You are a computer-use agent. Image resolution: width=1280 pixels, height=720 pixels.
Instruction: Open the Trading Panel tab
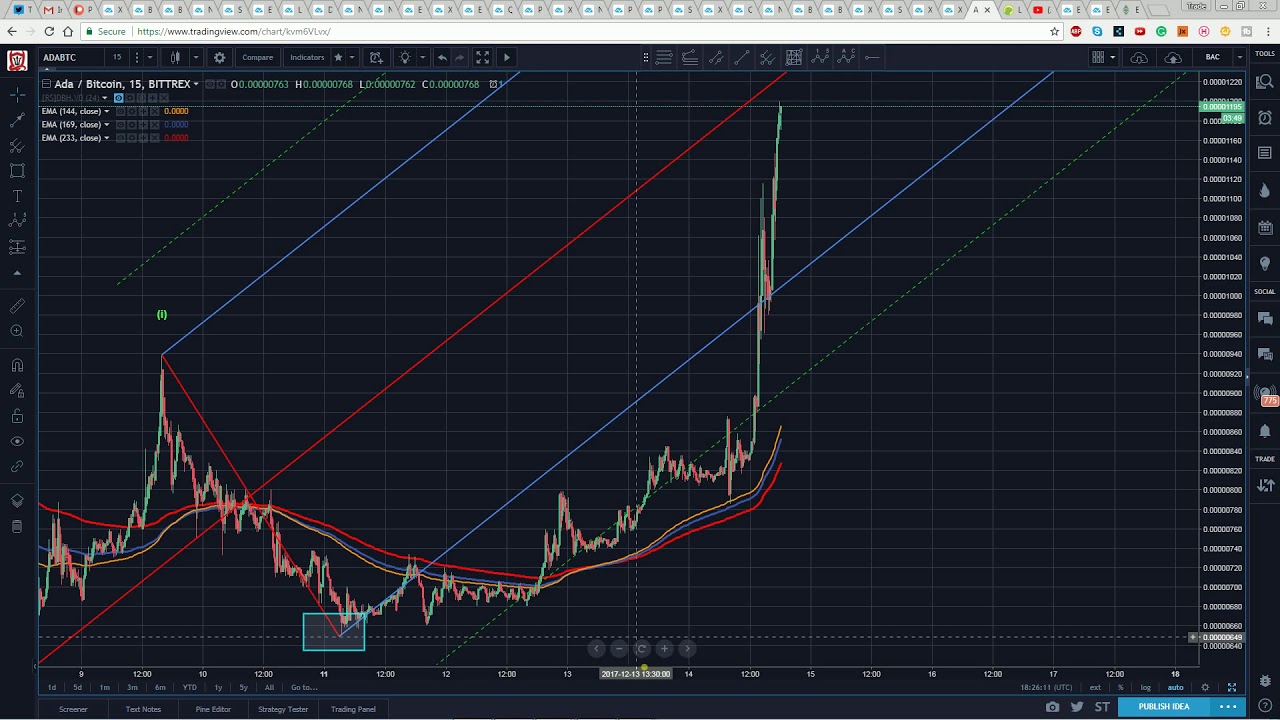pos(353,709)
